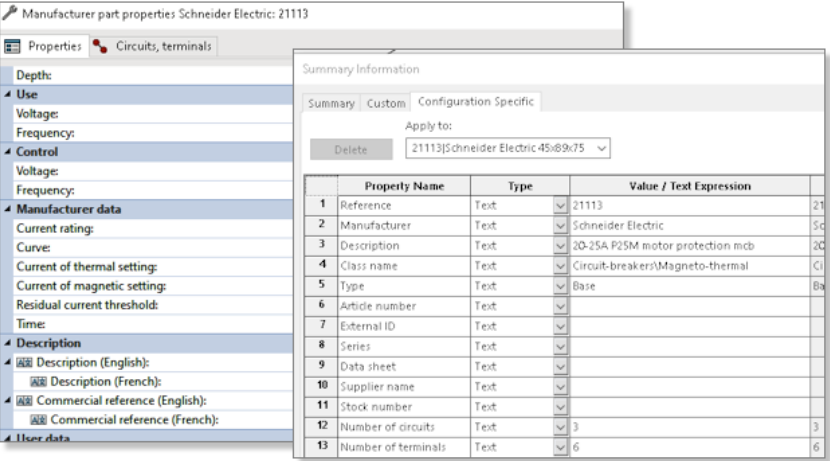This screenshot has width=830, height=461.
Task: Click the empty Data sheet value cell
Action: pos(690,366)
